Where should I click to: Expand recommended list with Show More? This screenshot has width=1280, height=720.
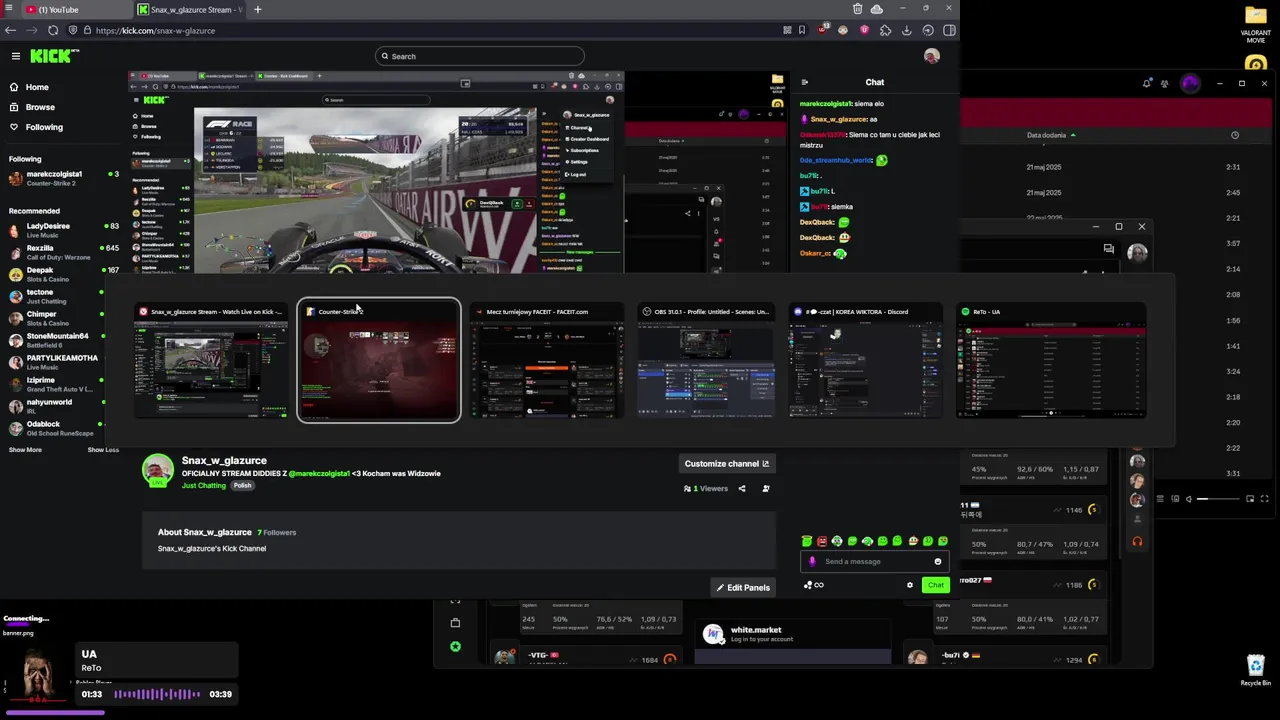click(x=25, y=450)
